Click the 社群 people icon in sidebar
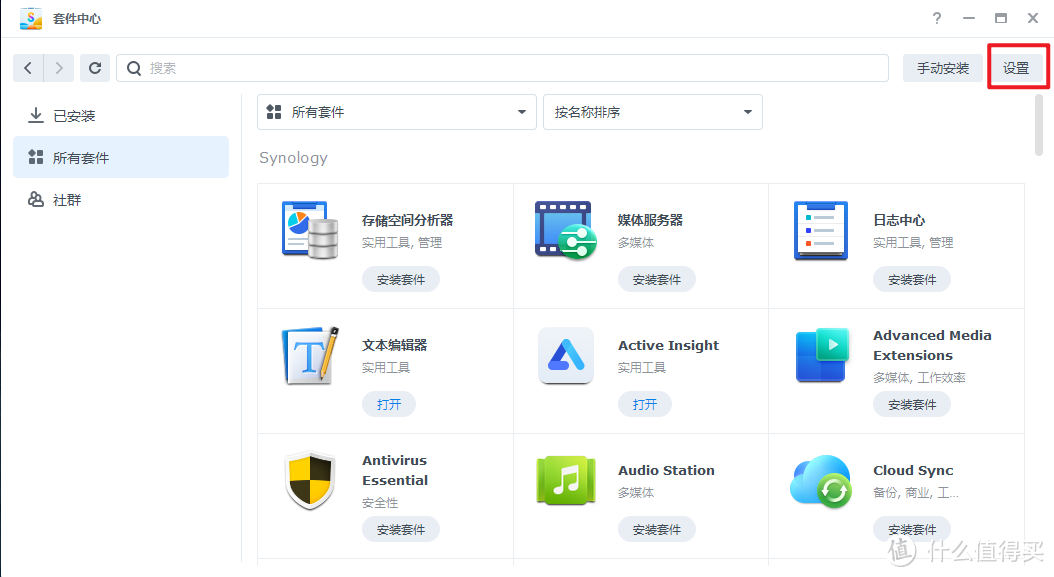The image size is (1054, 577). coord(36,199)
